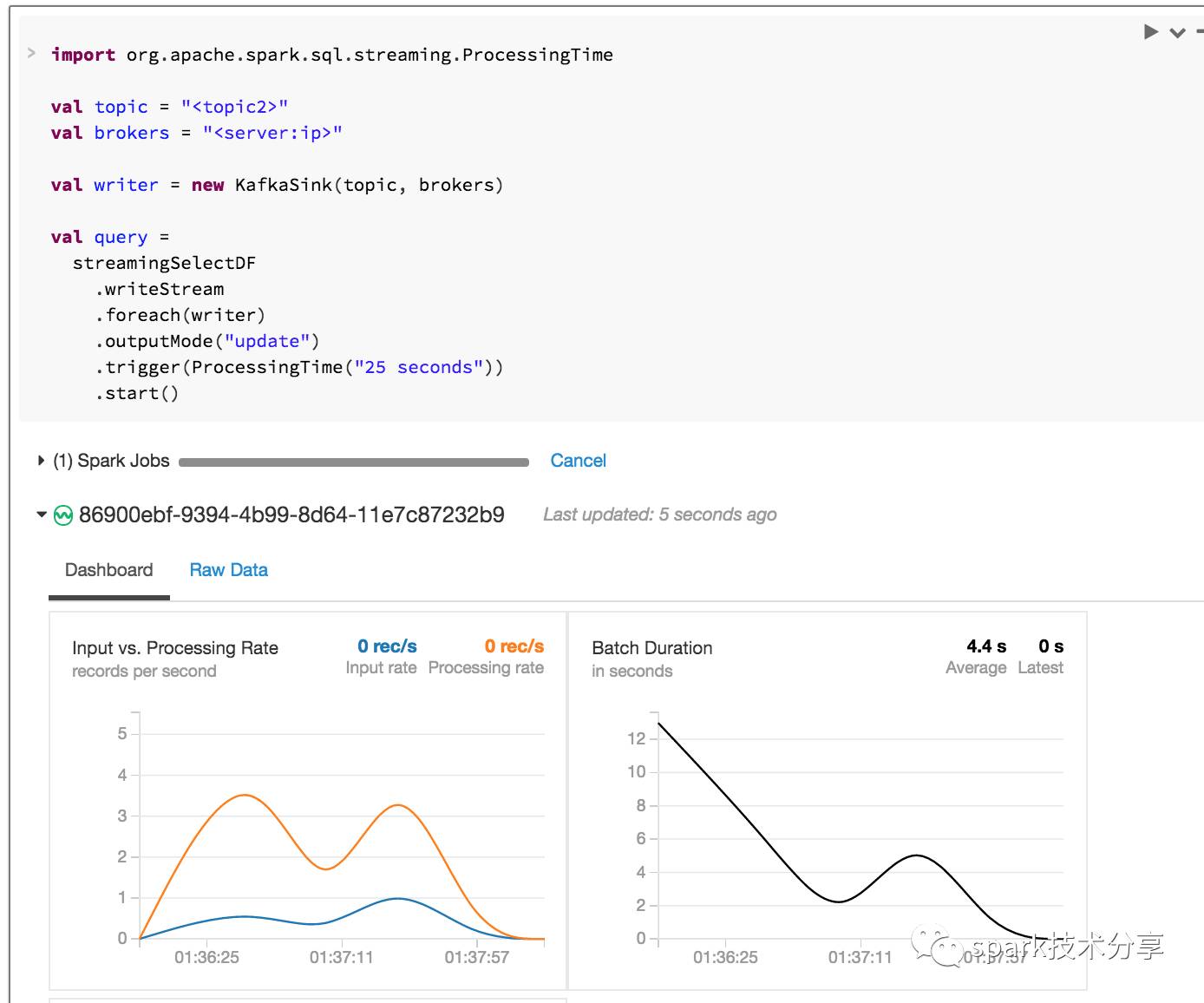Click the 'val topic' code line
The image size is (1204, 1003).
click(x=169, y=107)
